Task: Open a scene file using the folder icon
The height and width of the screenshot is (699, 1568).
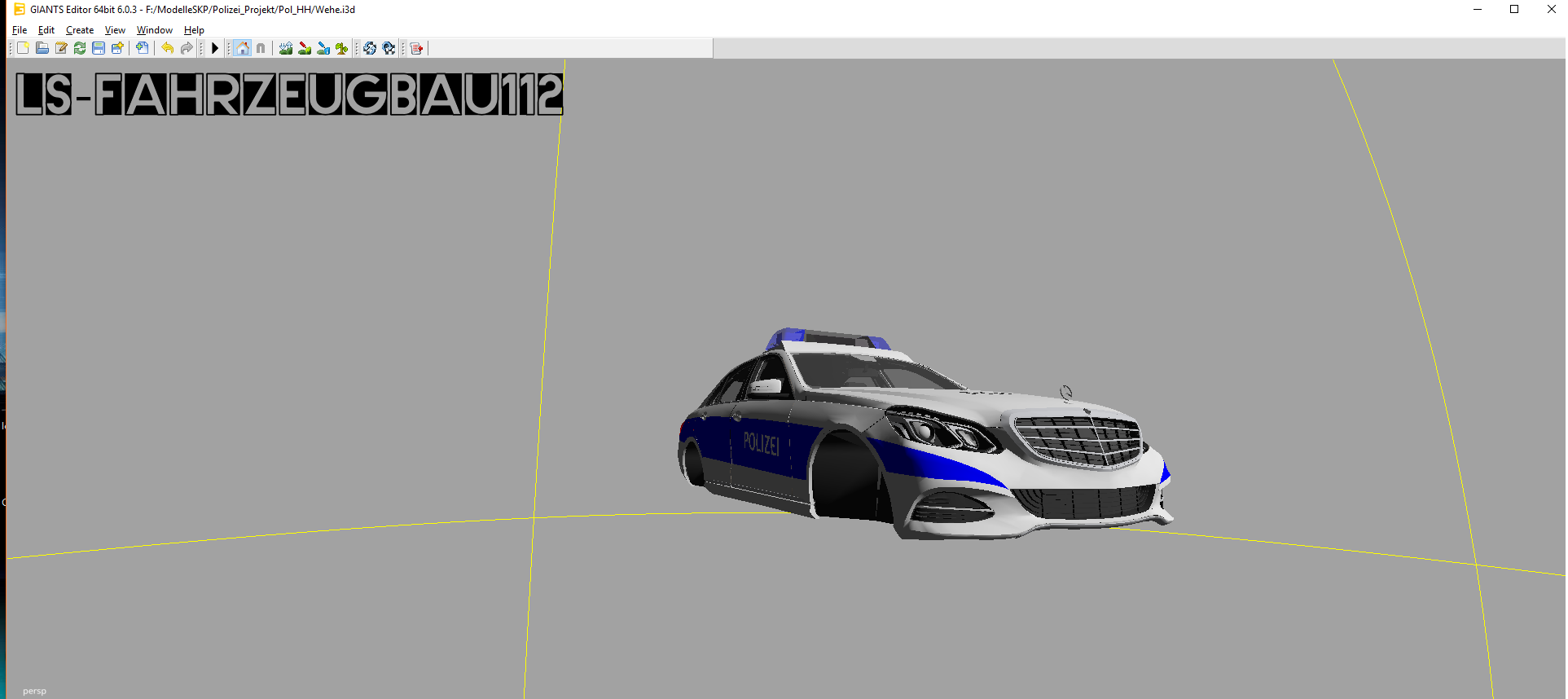Action: tap(42, 48)
